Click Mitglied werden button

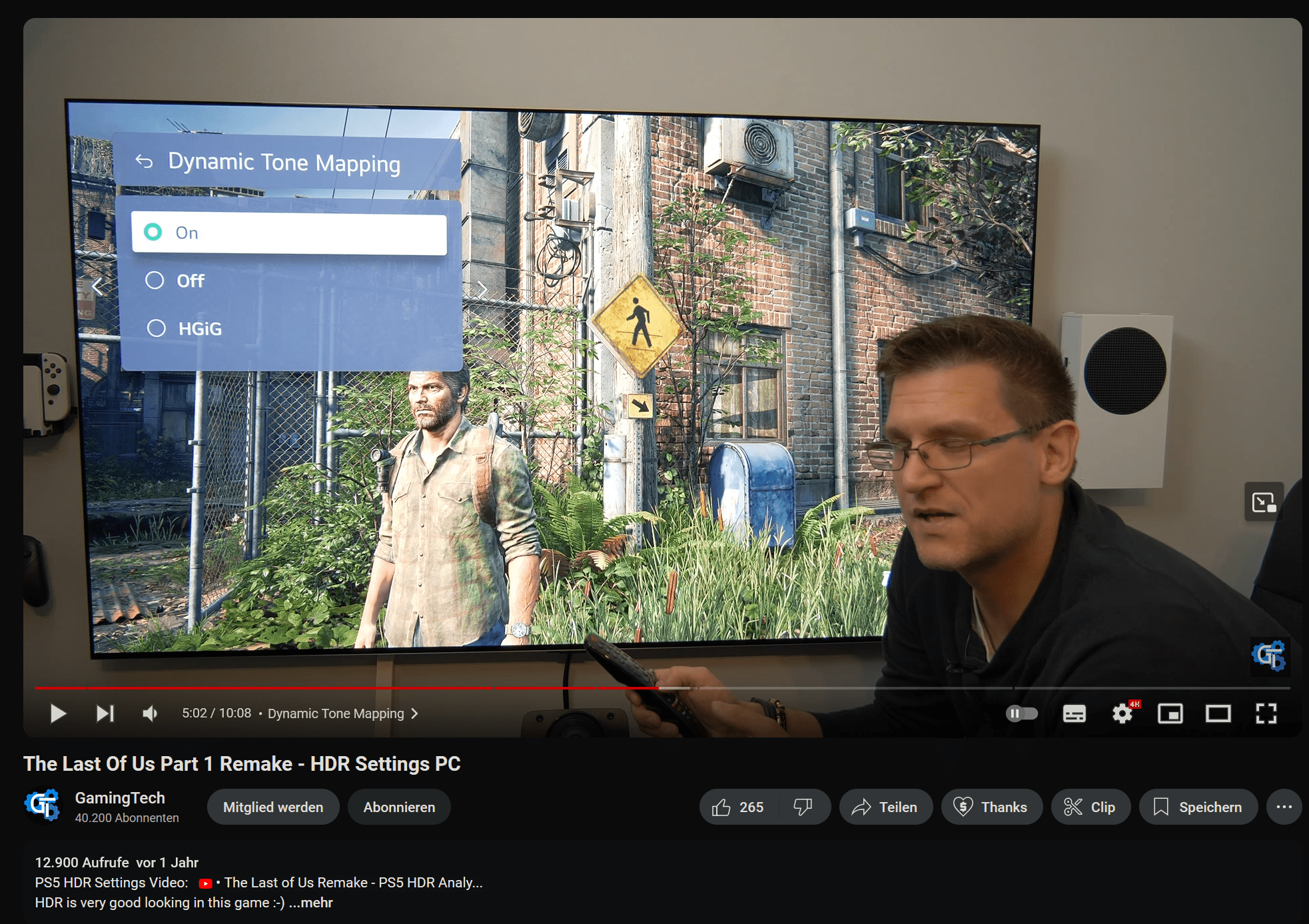[x=273, y=807]
